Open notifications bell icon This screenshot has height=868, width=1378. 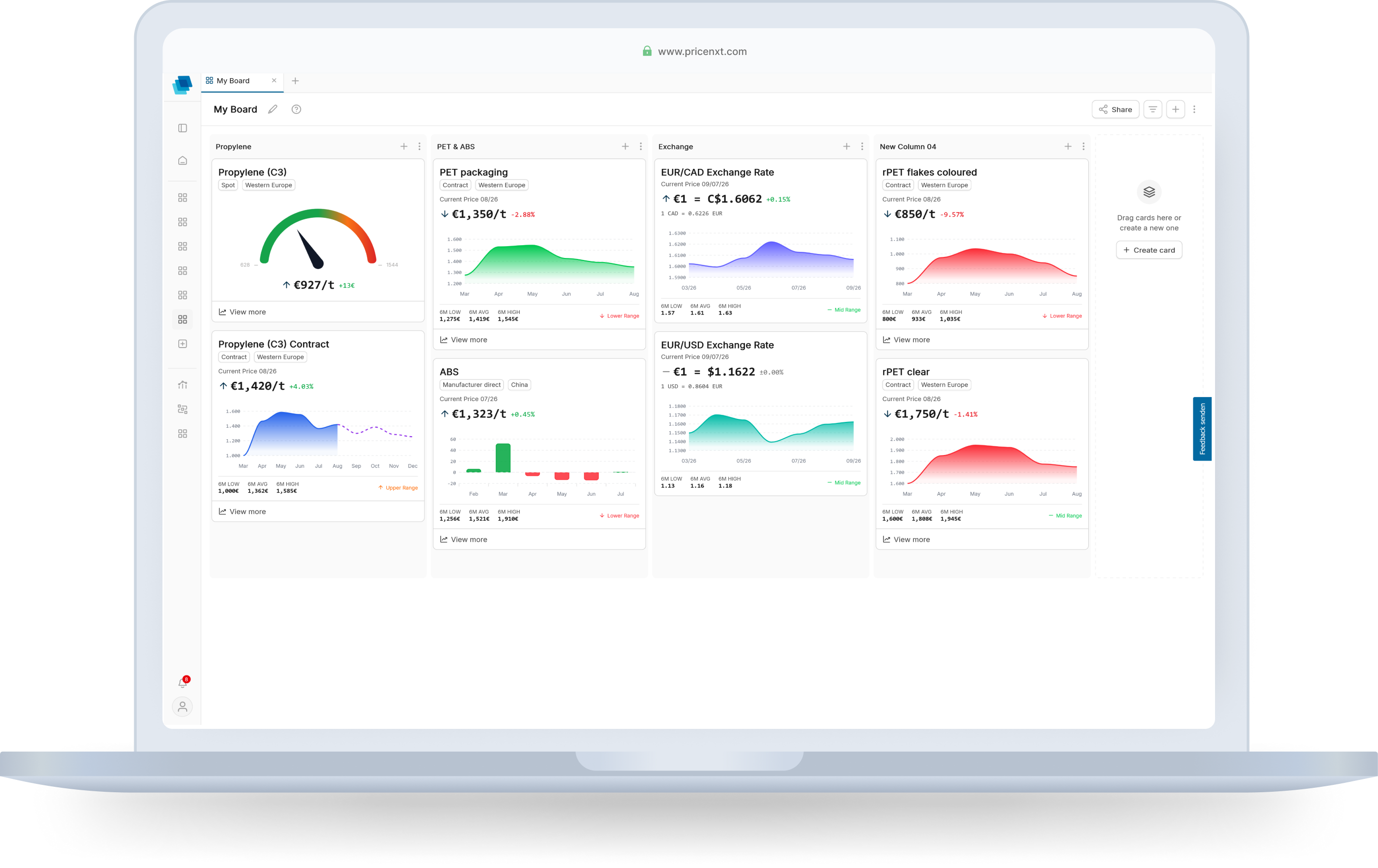(183, 683)
